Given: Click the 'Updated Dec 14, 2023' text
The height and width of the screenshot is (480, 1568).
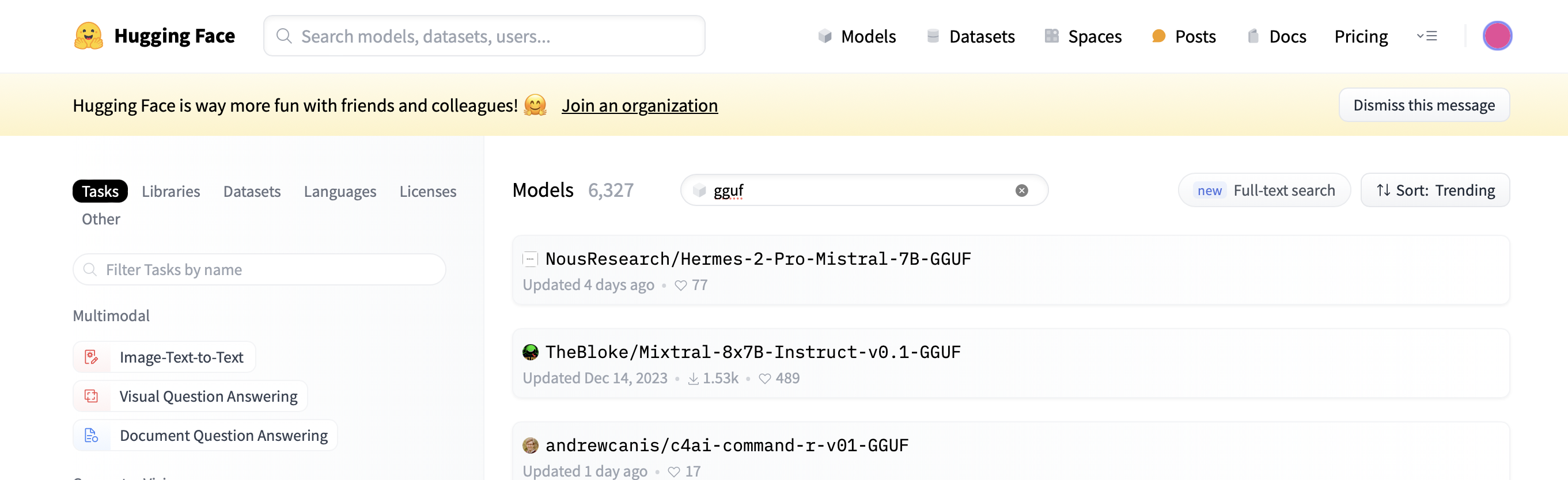Looking at the screenshot, I should click(x=594, y=378).
